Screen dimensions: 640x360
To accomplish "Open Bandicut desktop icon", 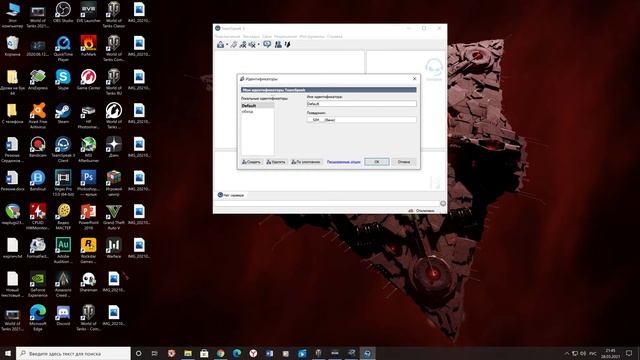I will (38, 181).
